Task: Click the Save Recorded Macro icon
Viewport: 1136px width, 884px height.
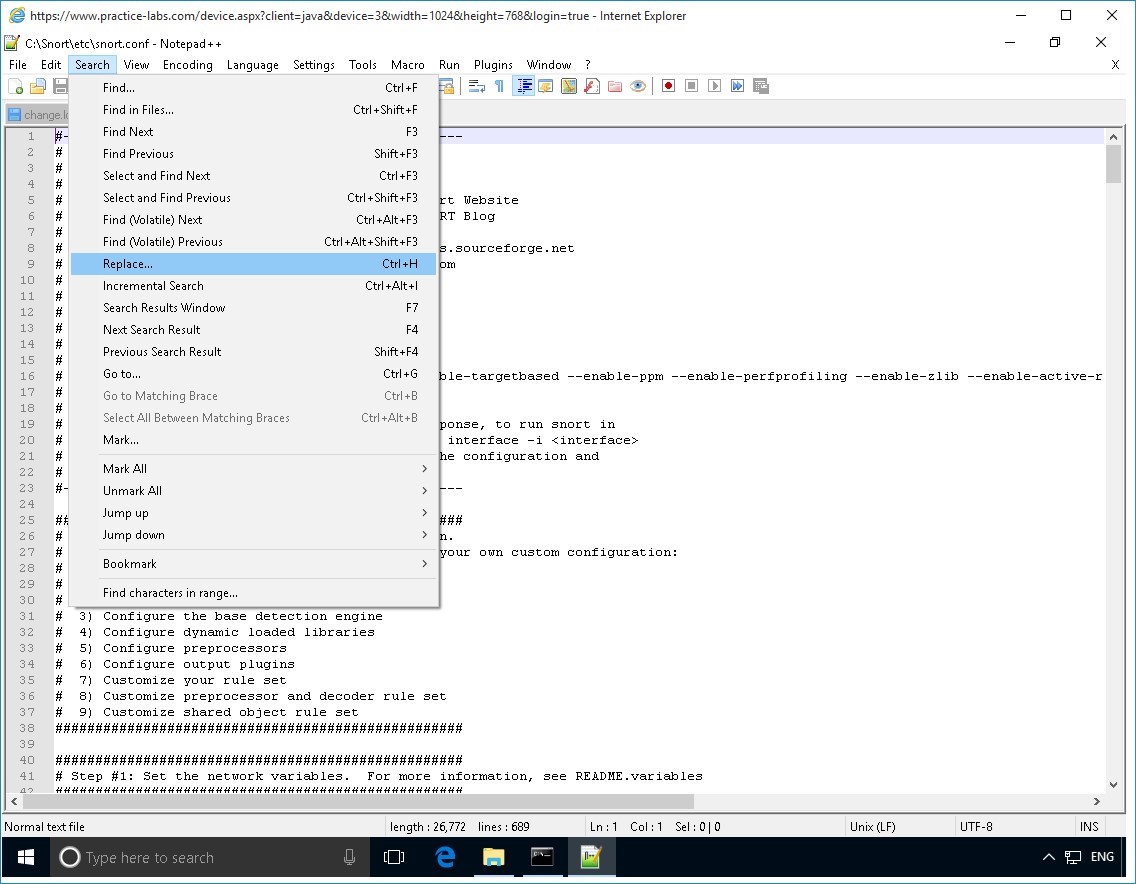Action: point(761,87)
